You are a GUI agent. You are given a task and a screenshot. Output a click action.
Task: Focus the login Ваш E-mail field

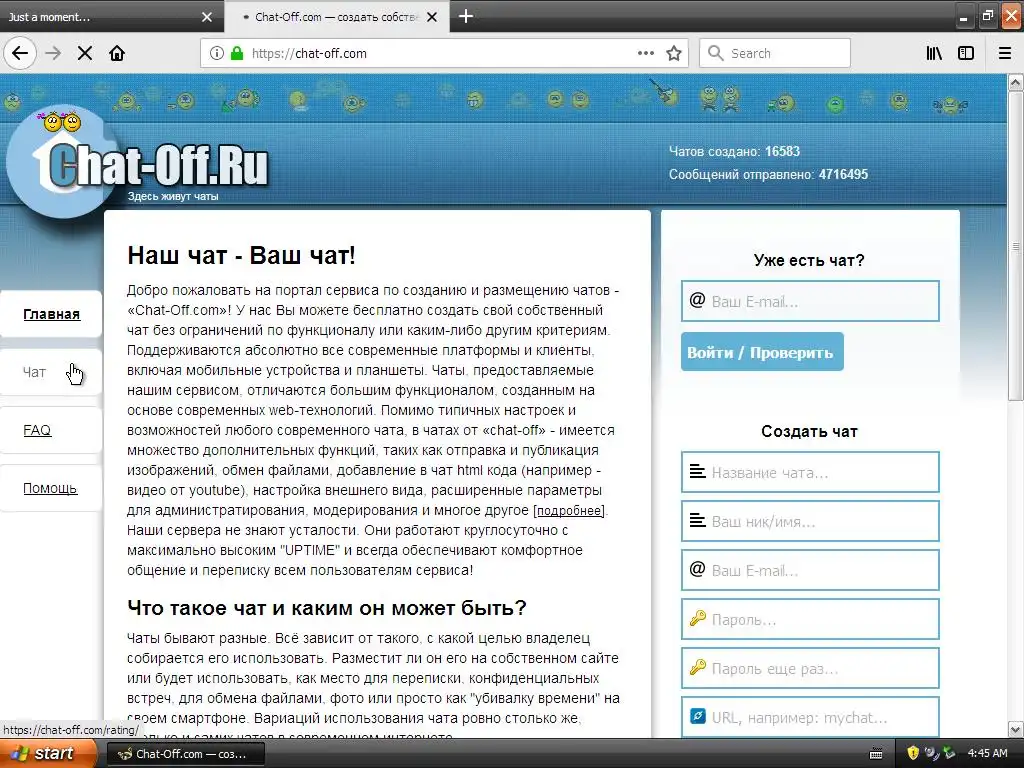(x=810, y=301)
